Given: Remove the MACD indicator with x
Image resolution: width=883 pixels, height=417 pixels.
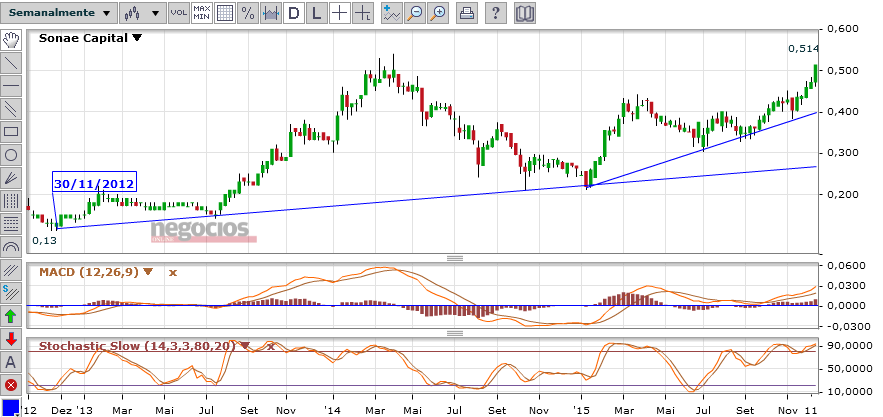Looking at the screenshot, I should click(x=172, y=272).
